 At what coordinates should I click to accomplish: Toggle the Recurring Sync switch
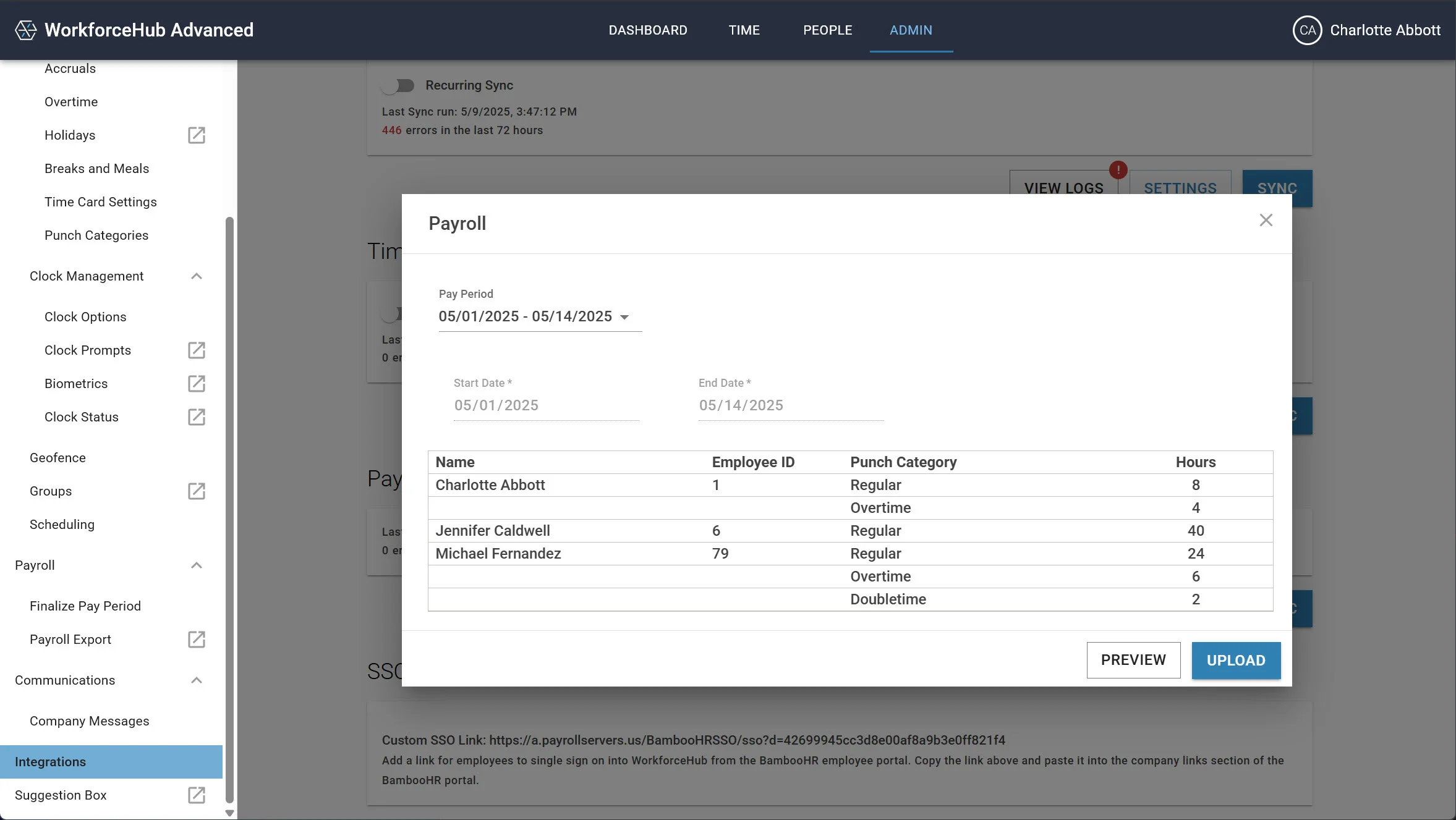pyautogui.click(x=398, y=85)
